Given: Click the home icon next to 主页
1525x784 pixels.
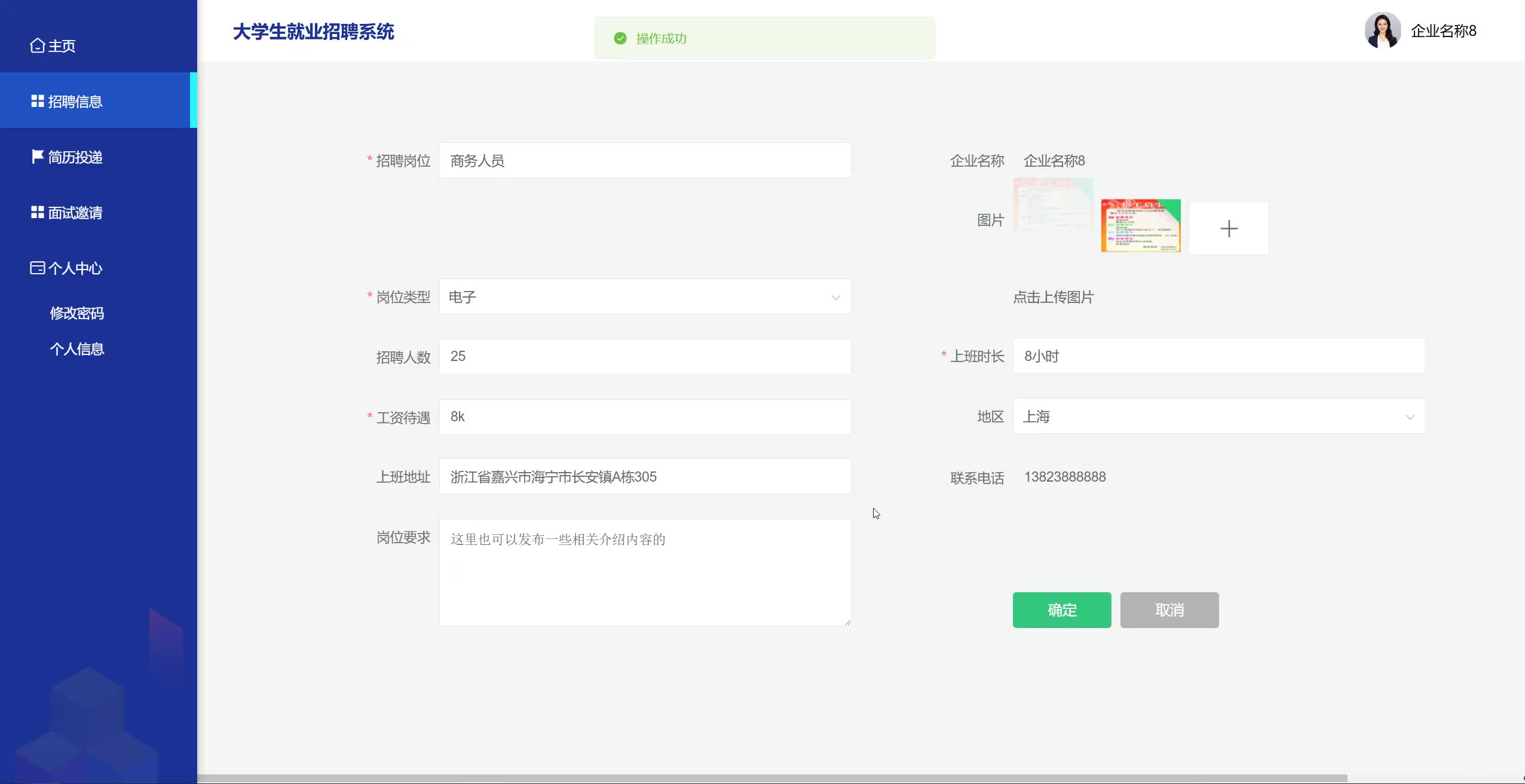Looking at the screenshot, I should click(x=37, y=46).
